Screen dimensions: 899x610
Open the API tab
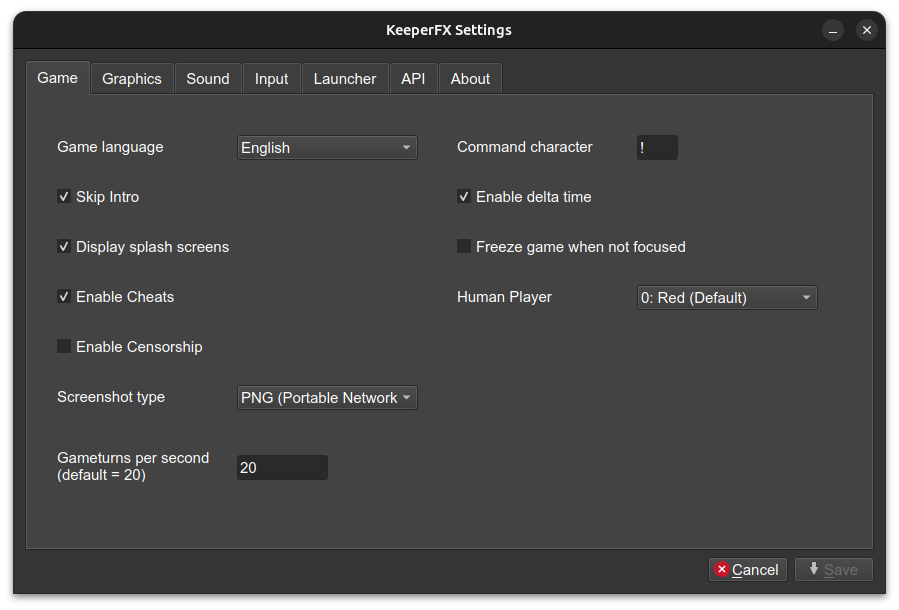tap(413, 79)
